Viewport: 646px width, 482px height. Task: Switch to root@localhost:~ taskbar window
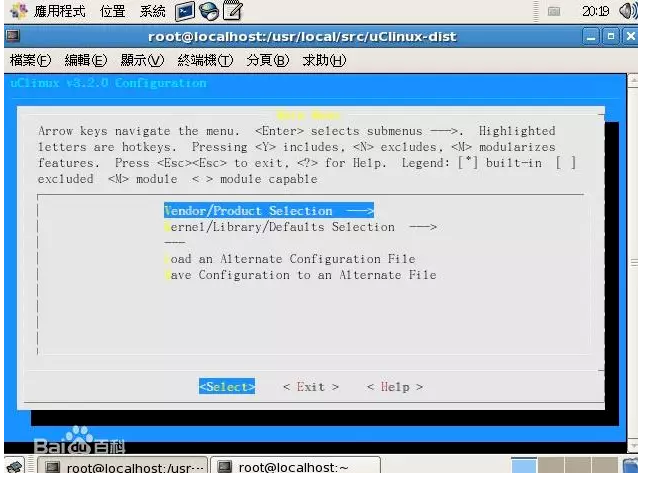[297, 467]
